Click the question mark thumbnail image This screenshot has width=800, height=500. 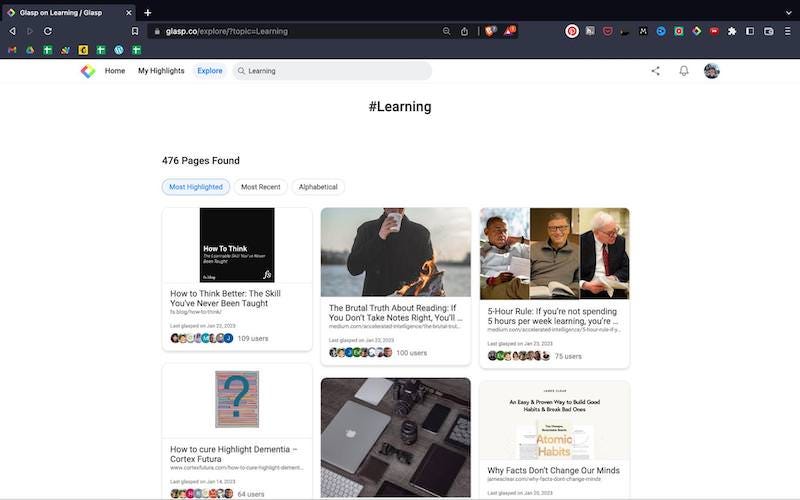(237, 399)
